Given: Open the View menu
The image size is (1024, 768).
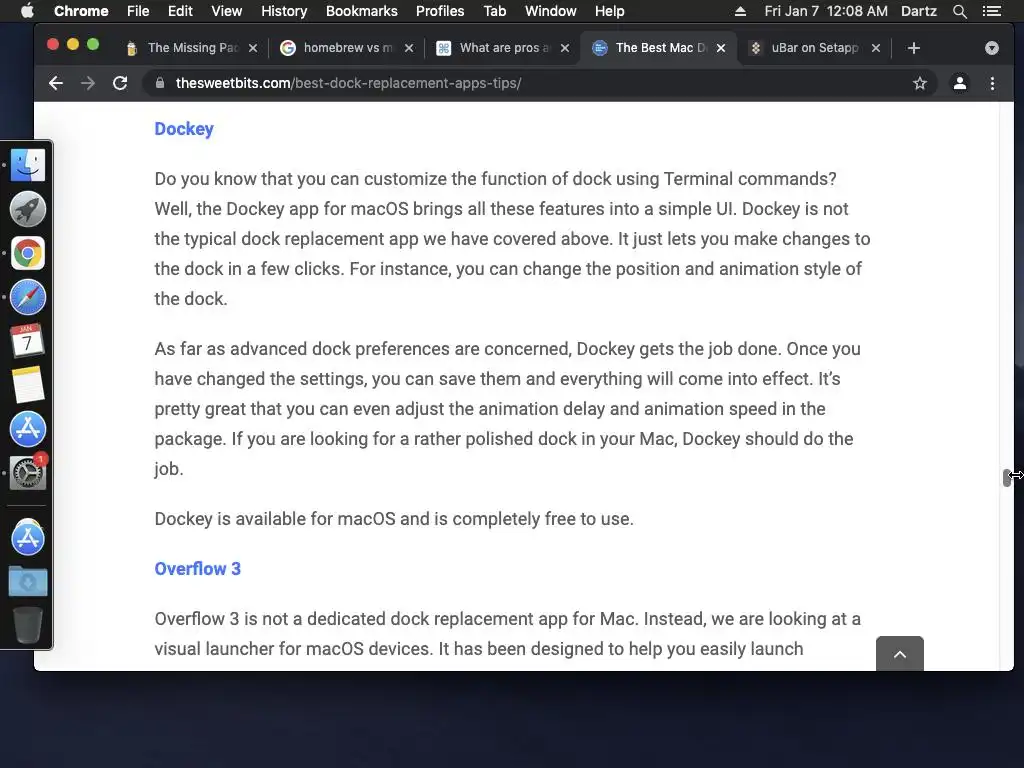Looking at the screenshot, I should [227, 11].
